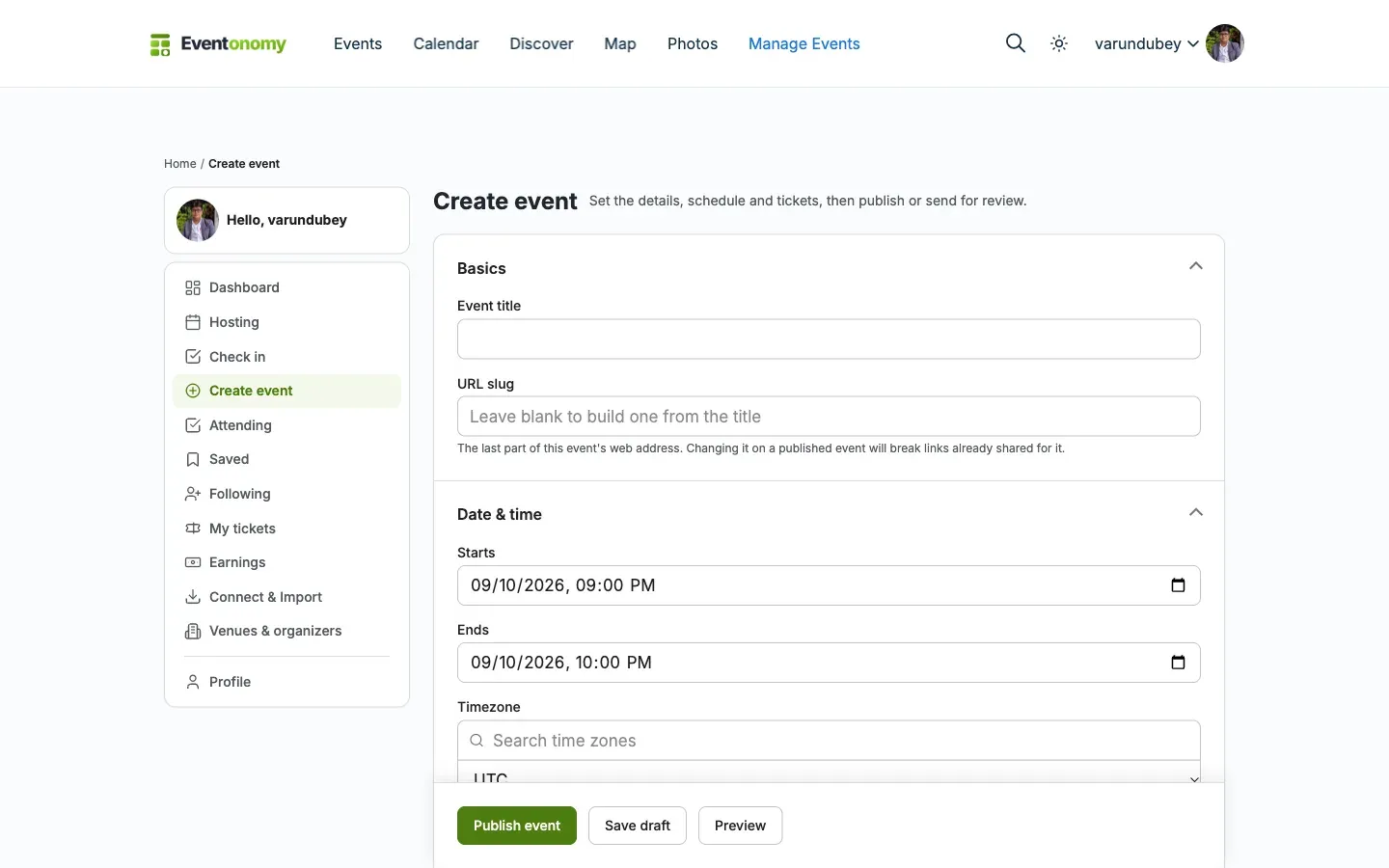This screenshot has width=1389, height=868.
Task: Open the Ends date picker calendar icon
Action: tap(1178, 663)
